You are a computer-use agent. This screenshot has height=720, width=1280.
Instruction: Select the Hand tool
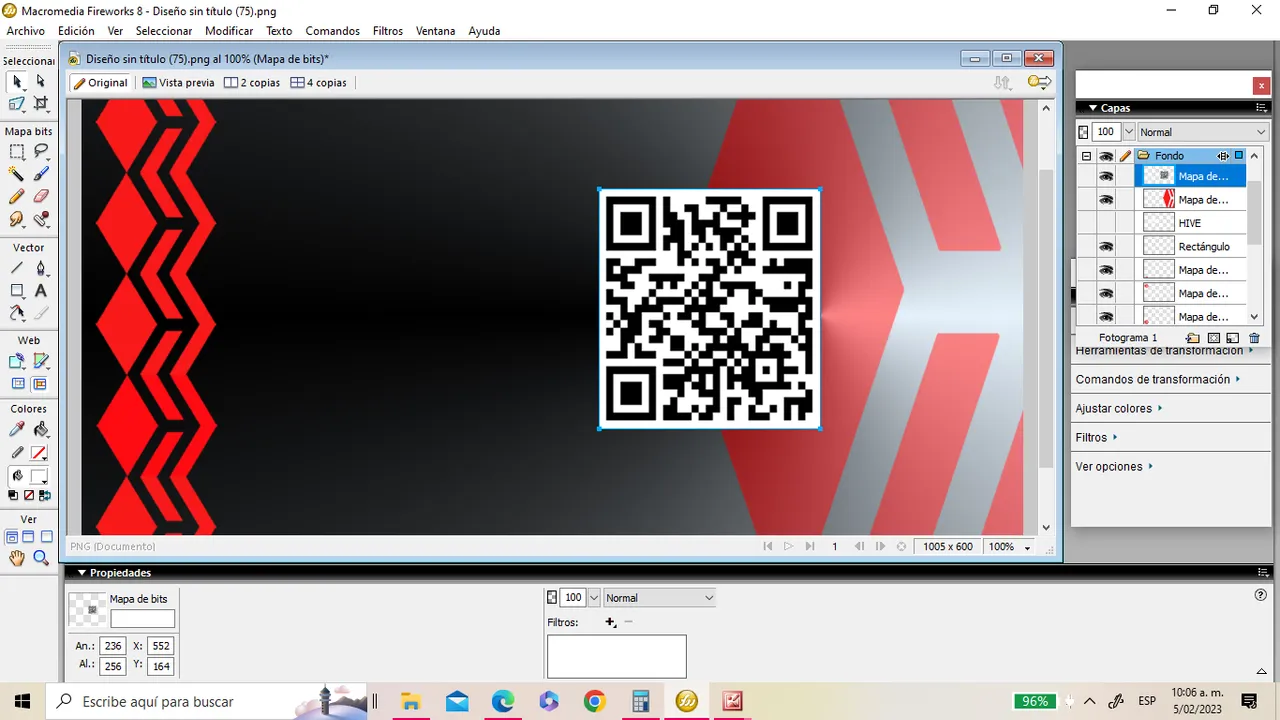pyautogui.click(x=17, y=558)
